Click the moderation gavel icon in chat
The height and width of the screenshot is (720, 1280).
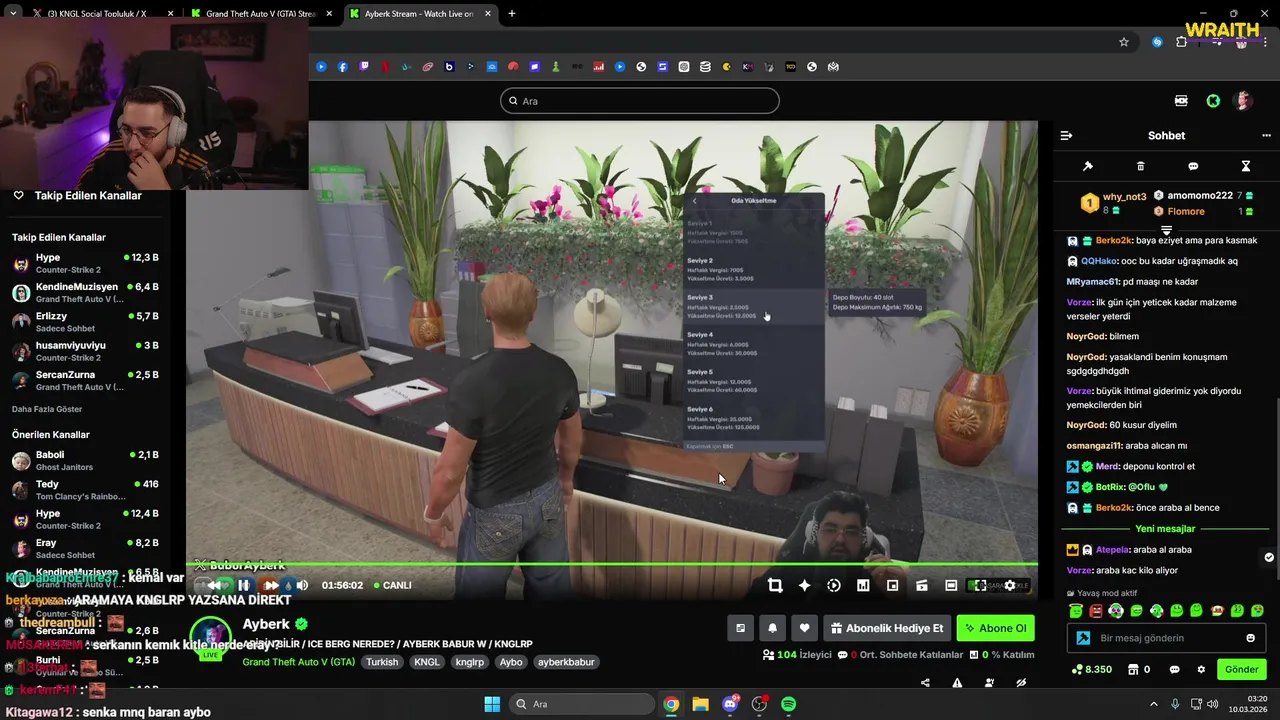(1088, 166)
